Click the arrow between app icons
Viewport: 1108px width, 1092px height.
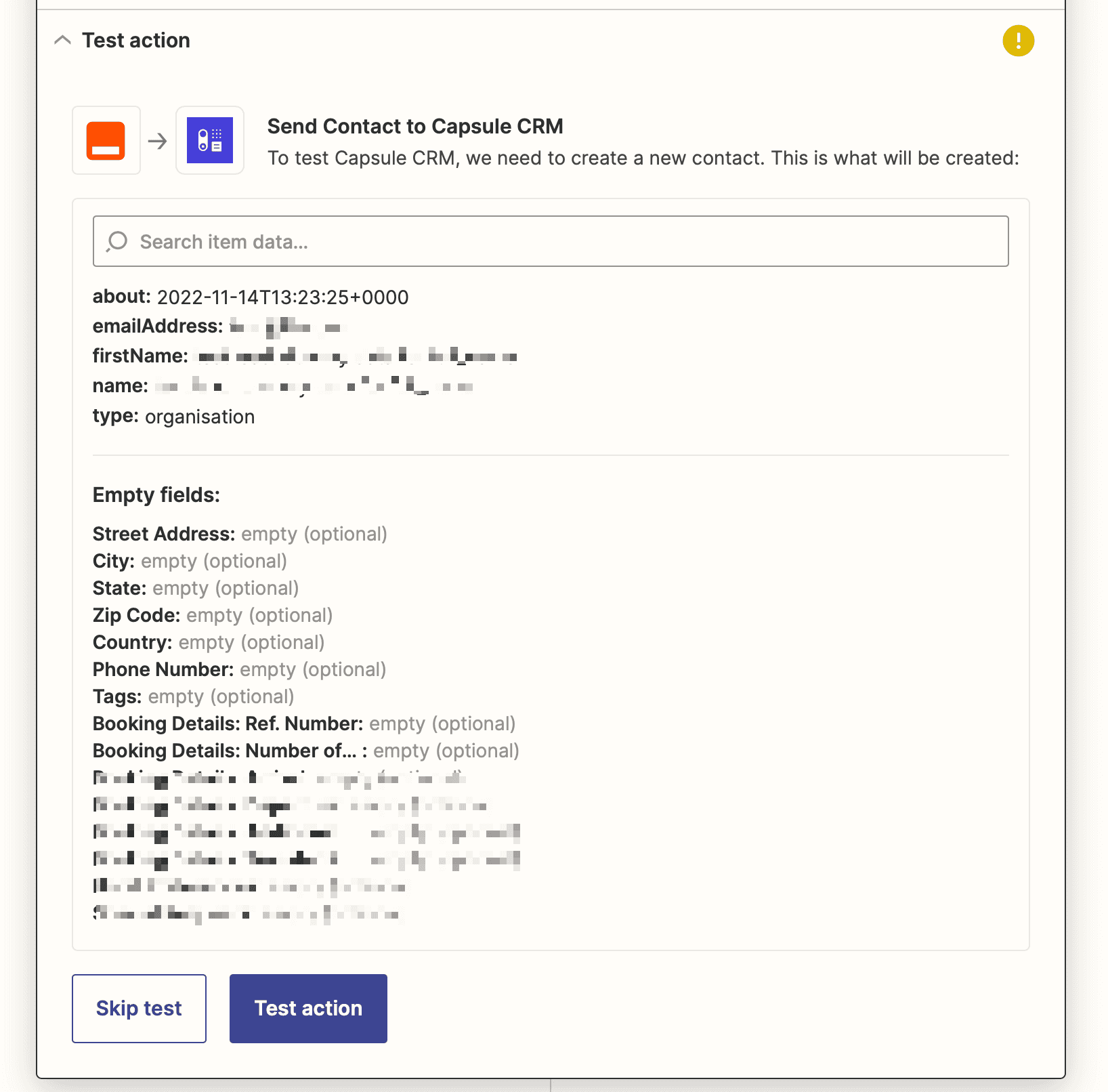click(158, 141)
